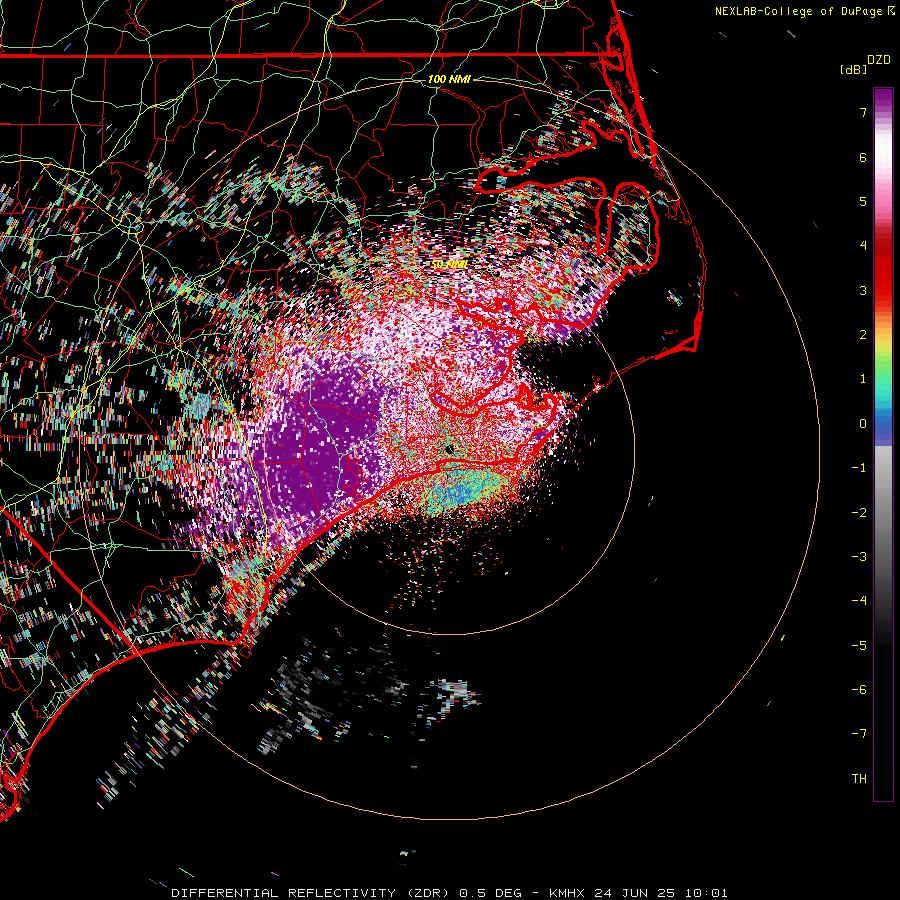The height and width of the screenshot is (900, 900).
Task: Select the -6 dB scale value
Action: (859, 690)
